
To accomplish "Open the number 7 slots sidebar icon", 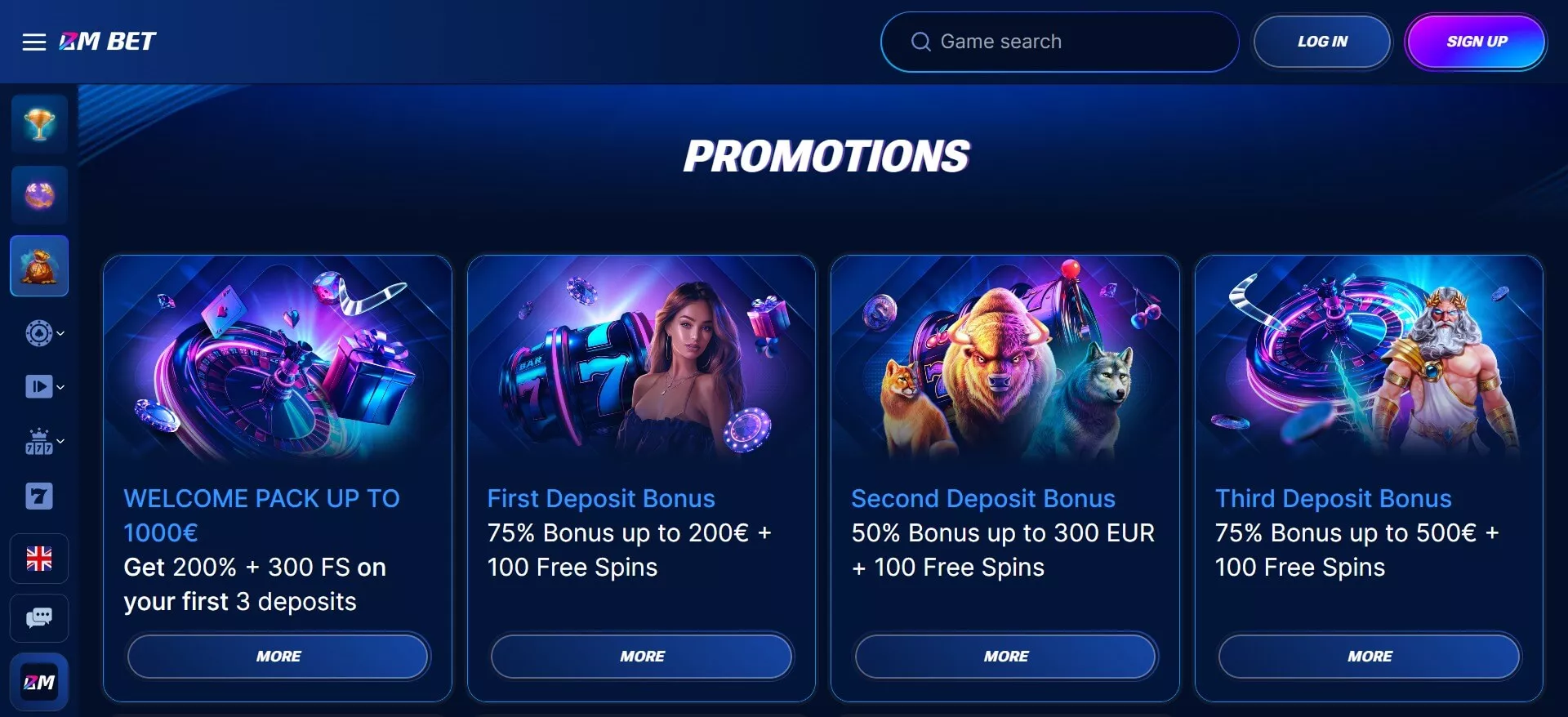I will 39,496.
